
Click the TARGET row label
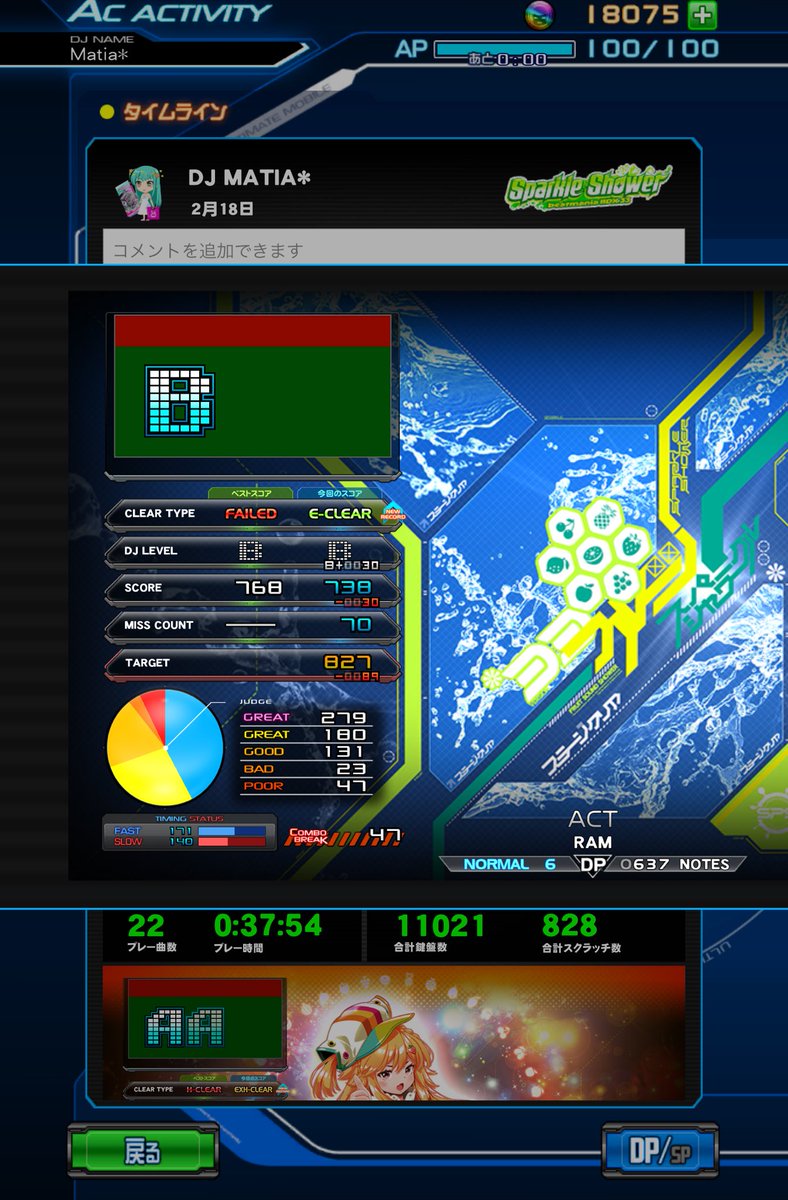(x=147, y=662)
